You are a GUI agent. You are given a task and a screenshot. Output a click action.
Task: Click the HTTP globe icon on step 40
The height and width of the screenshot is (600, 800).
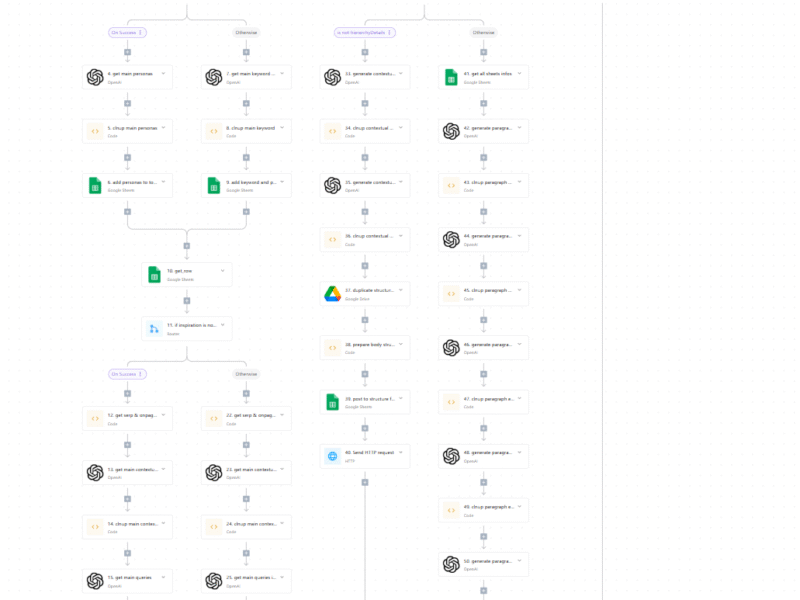[333, 456]
